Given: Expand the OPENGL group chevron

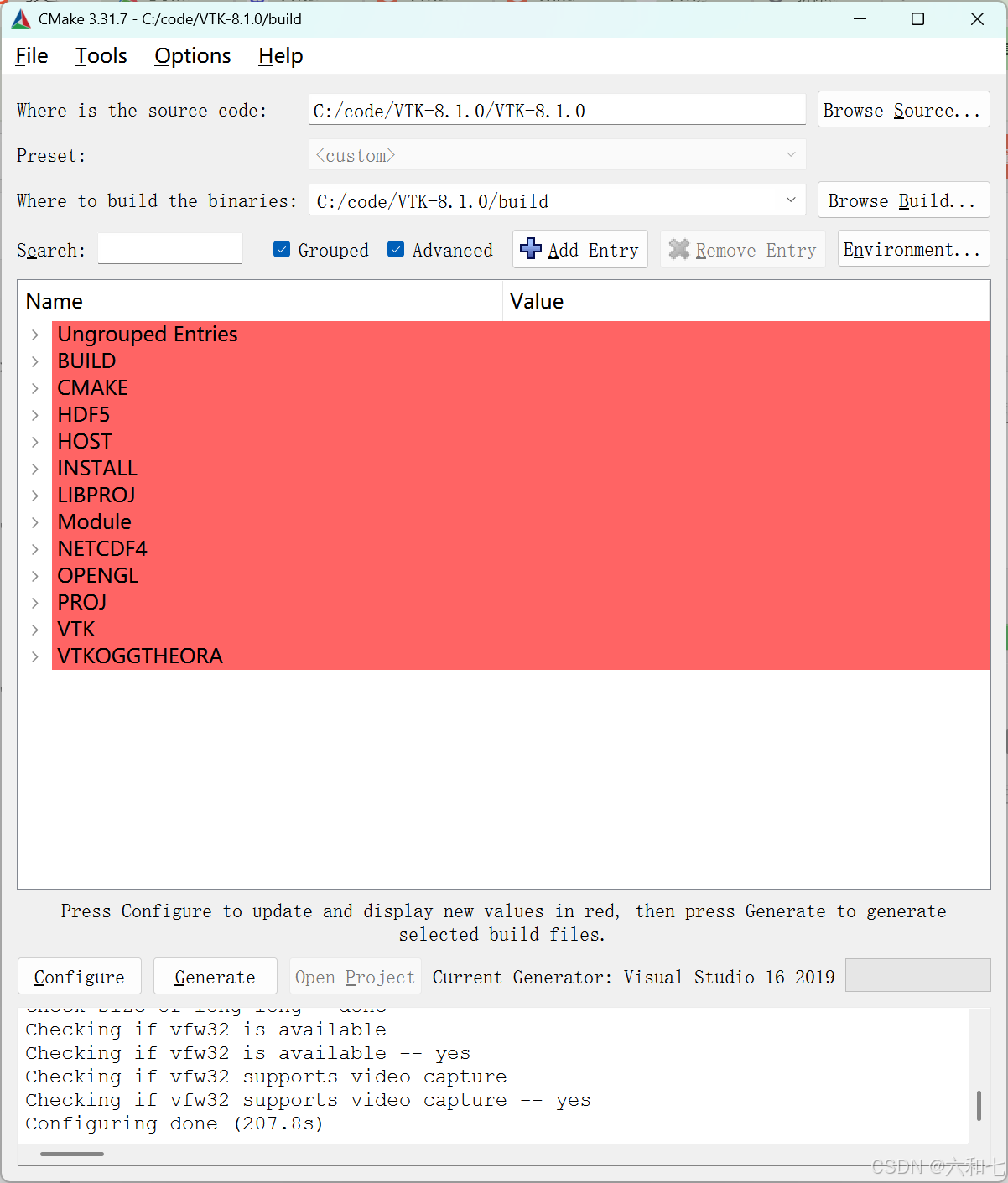Looking at the screenshot, I should [35, 576].
